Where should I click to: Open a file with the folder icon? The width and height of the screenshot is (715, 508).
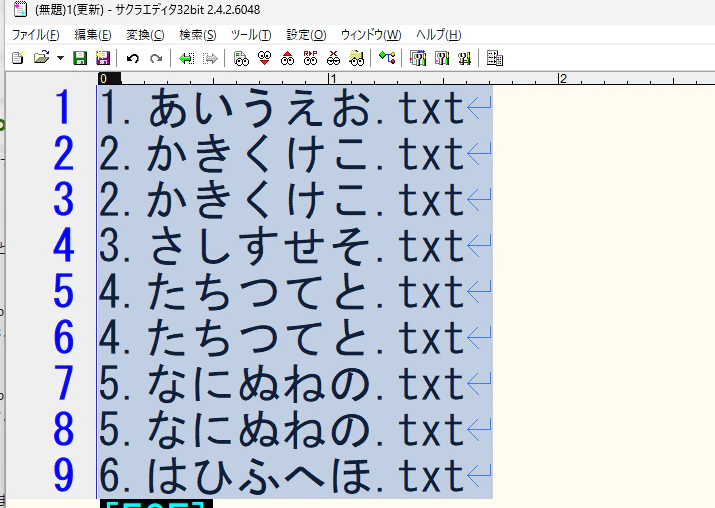pos(41,58)
